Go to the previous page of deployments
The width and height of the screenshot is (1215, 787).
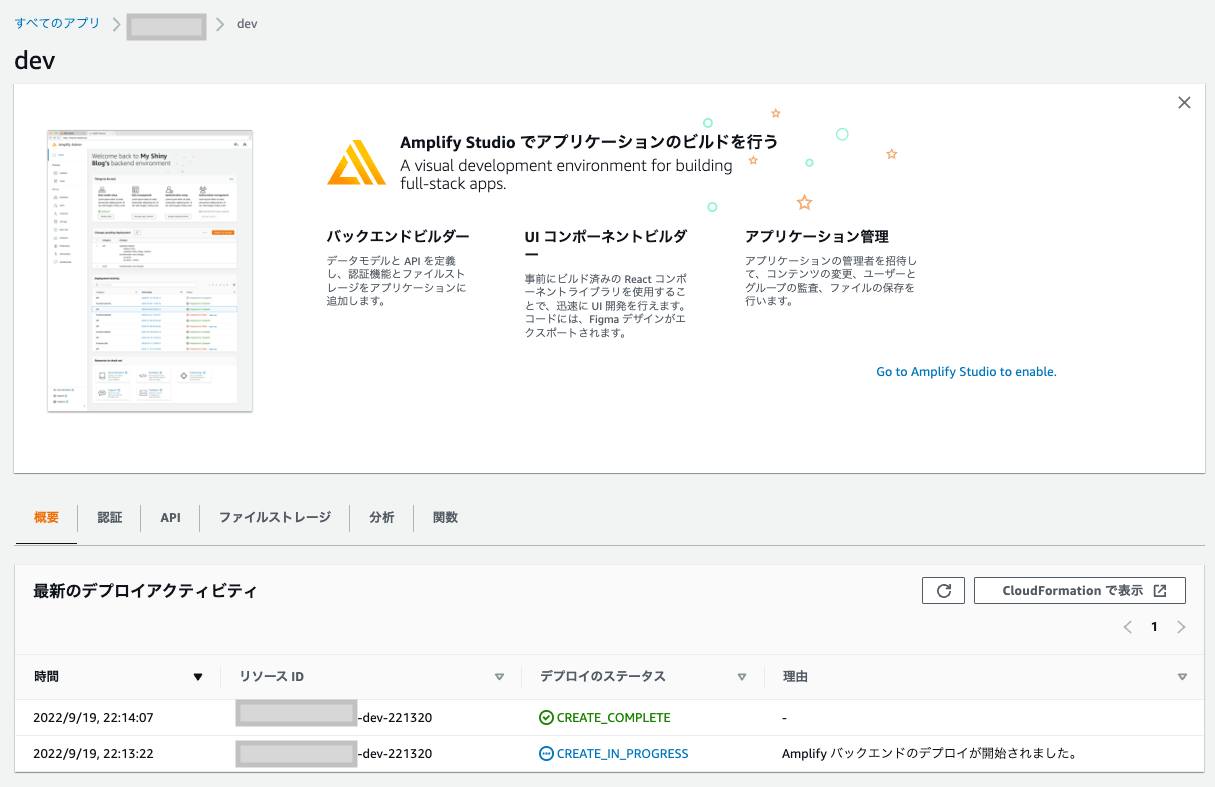coord(1127,626)
